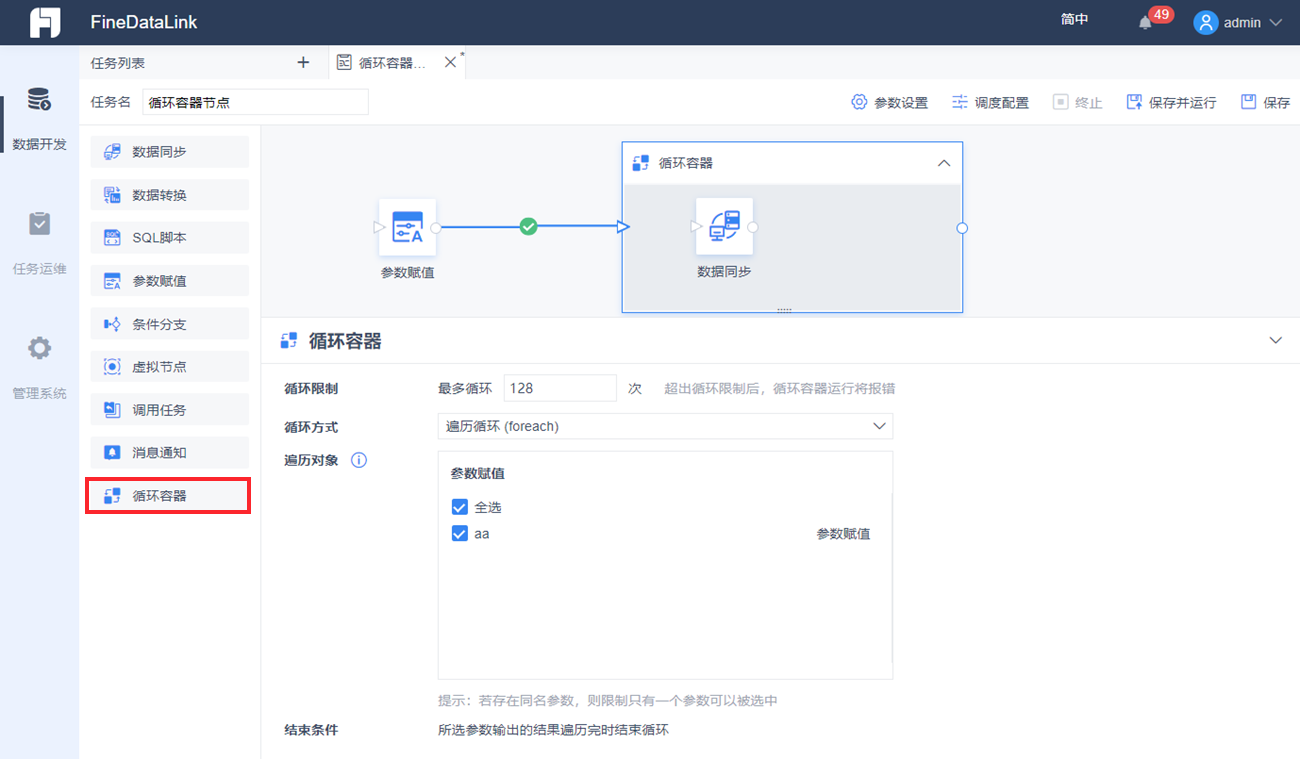
Task: Click the 循环容器 header icon on the canvas
Action: 641,163
